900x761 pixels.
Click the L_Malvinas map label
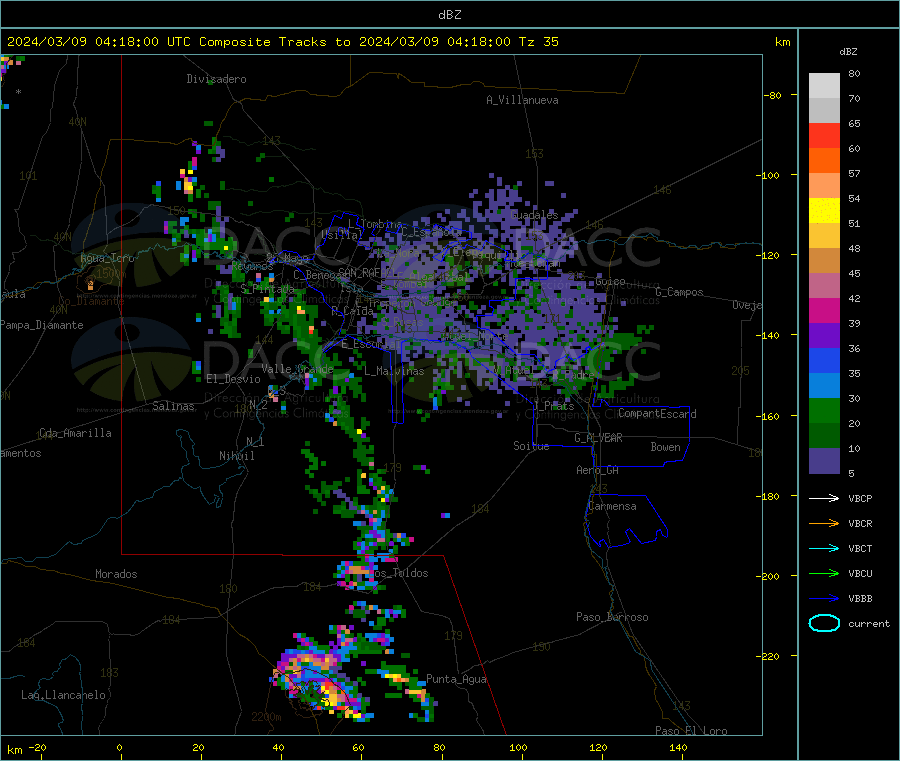click(394, 371)
